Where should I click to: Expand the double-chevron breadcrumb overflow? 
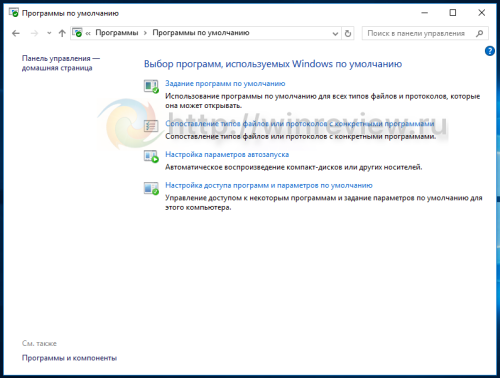tap(88, 33)
